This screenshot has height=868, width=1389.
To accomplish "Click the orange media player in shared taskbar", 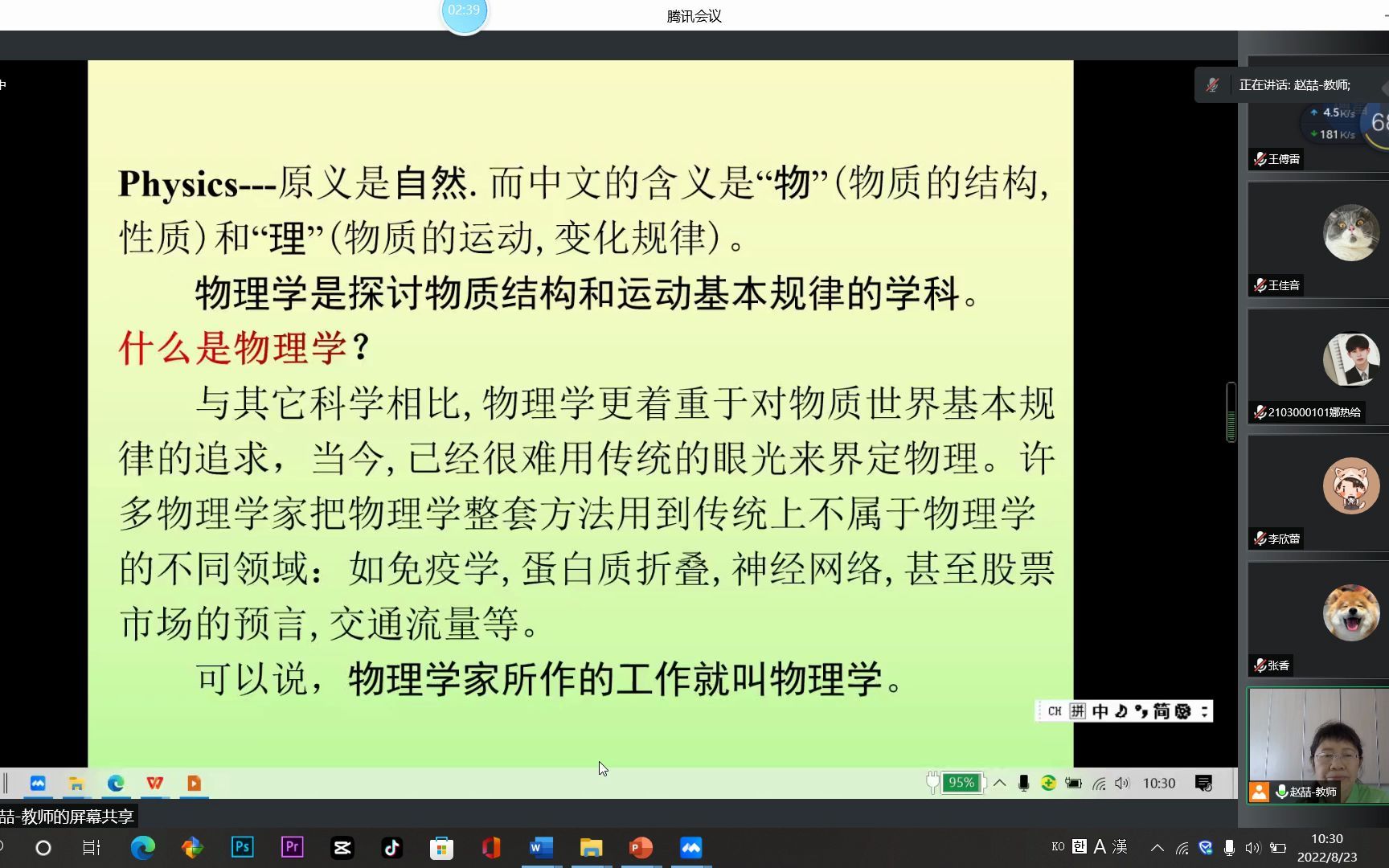I will click(194, 783).
